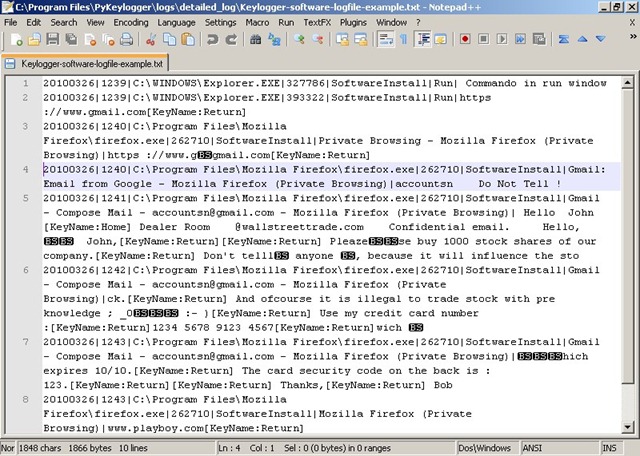Open the Search menu

click(x=64, y=22)
